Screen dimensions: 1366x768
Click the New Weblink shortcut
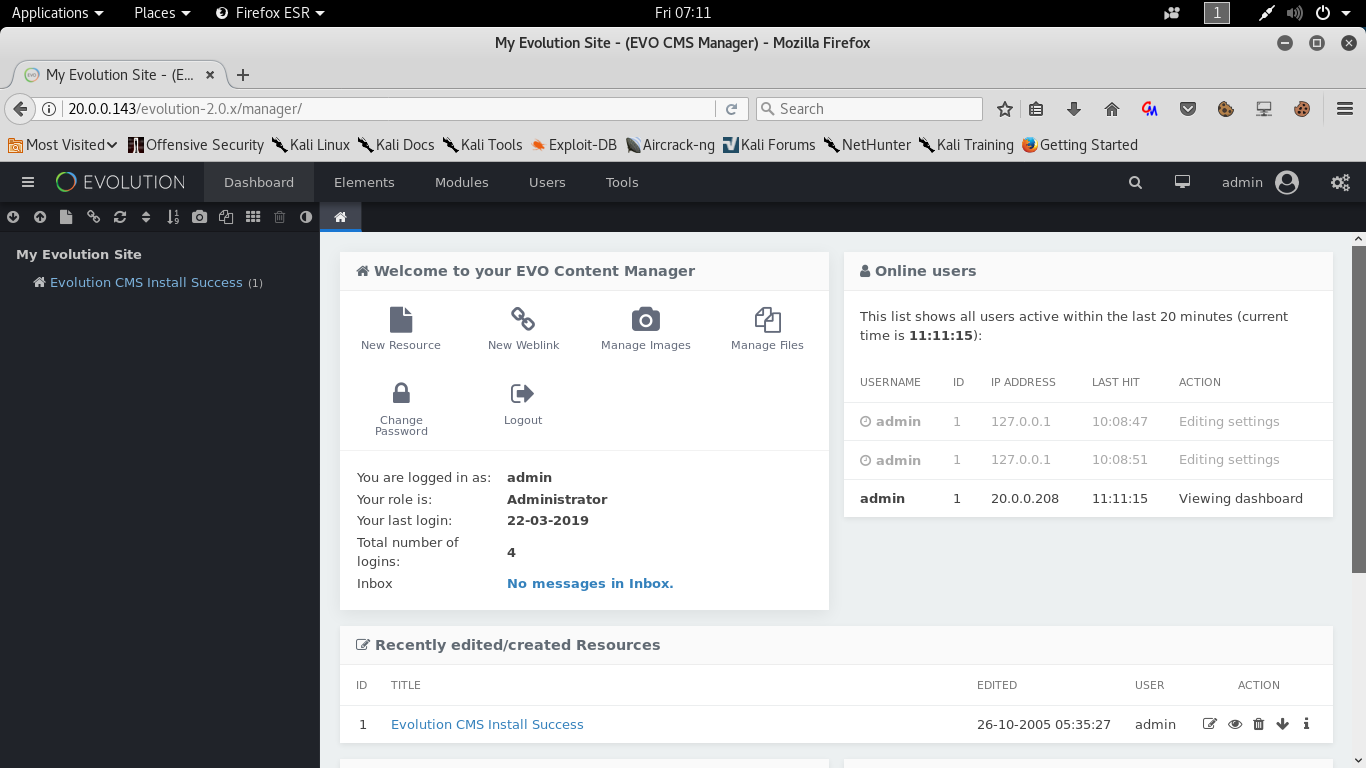point(523,329)
